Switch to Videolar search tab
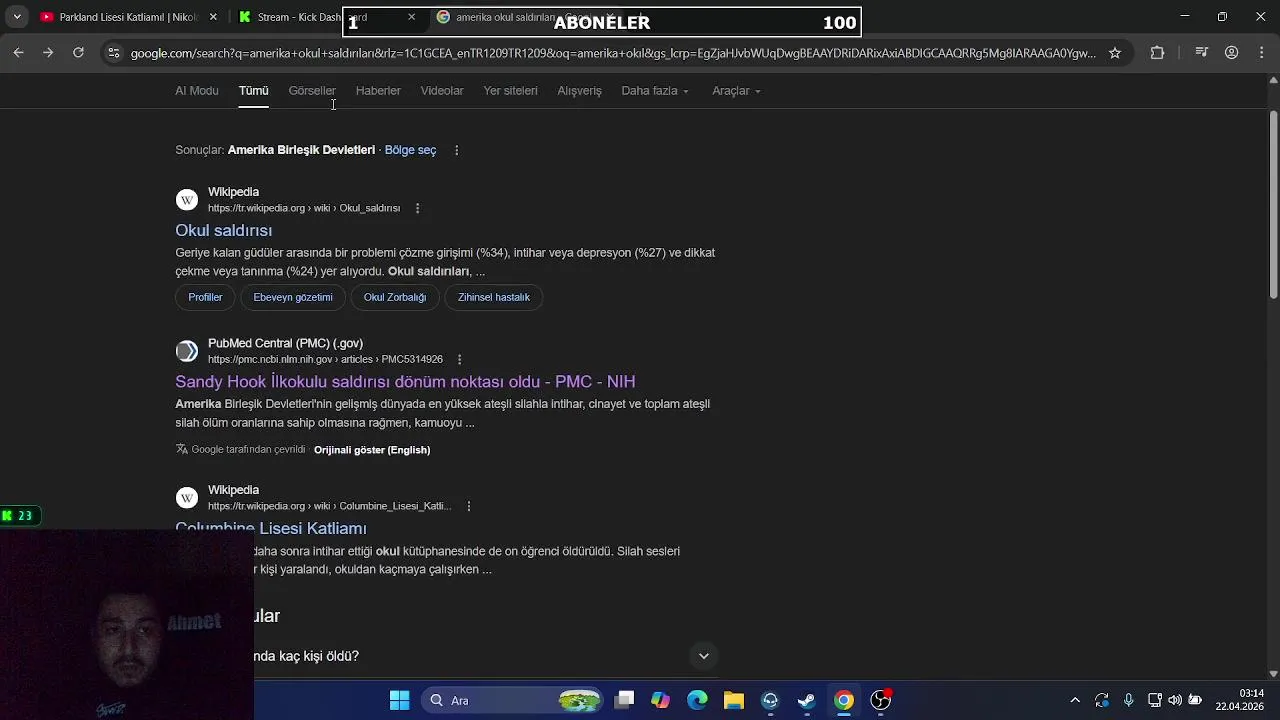 [x=442, y=91]
